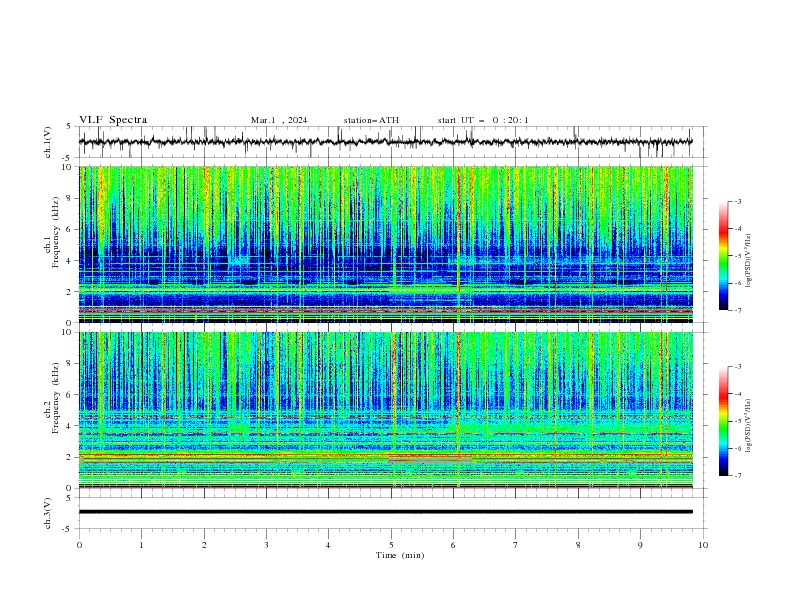Image resolution: width=792 pixels, height=612 pixels.
Task: Click the ch.1 "Frequency (kHz)" axis label
Action: (56, 232)
